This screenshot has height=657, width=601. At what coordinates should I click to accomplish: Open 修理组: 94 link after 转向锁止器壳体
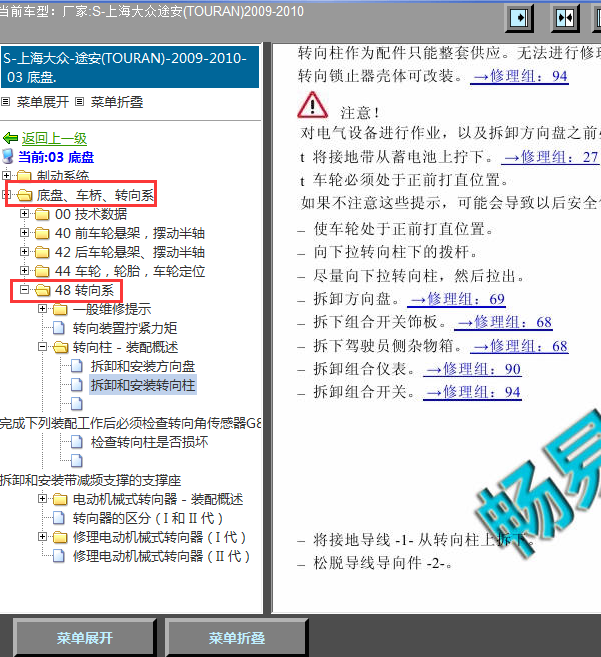coord(519,76)
